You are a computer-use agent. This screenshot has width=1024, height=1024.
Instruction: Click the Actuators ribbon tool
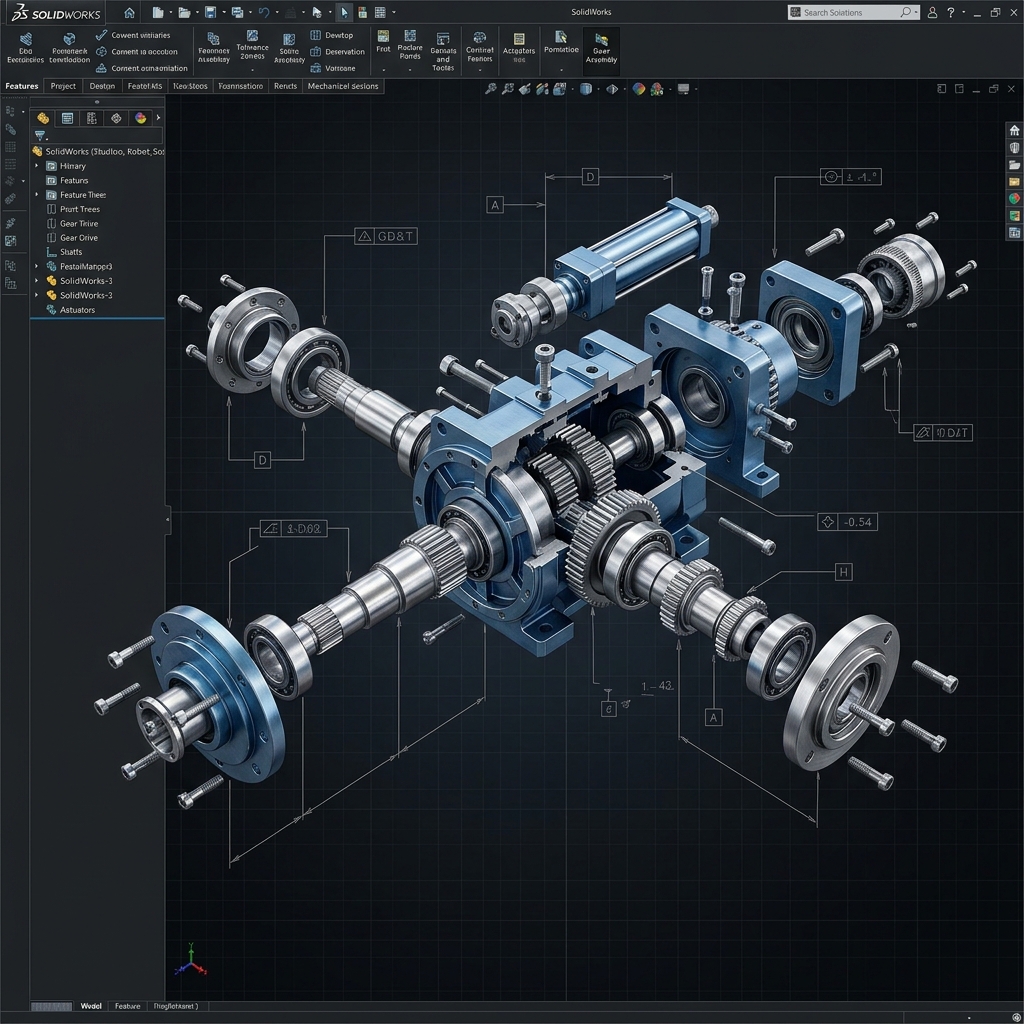pyautogui.click(x=519, y=48)
